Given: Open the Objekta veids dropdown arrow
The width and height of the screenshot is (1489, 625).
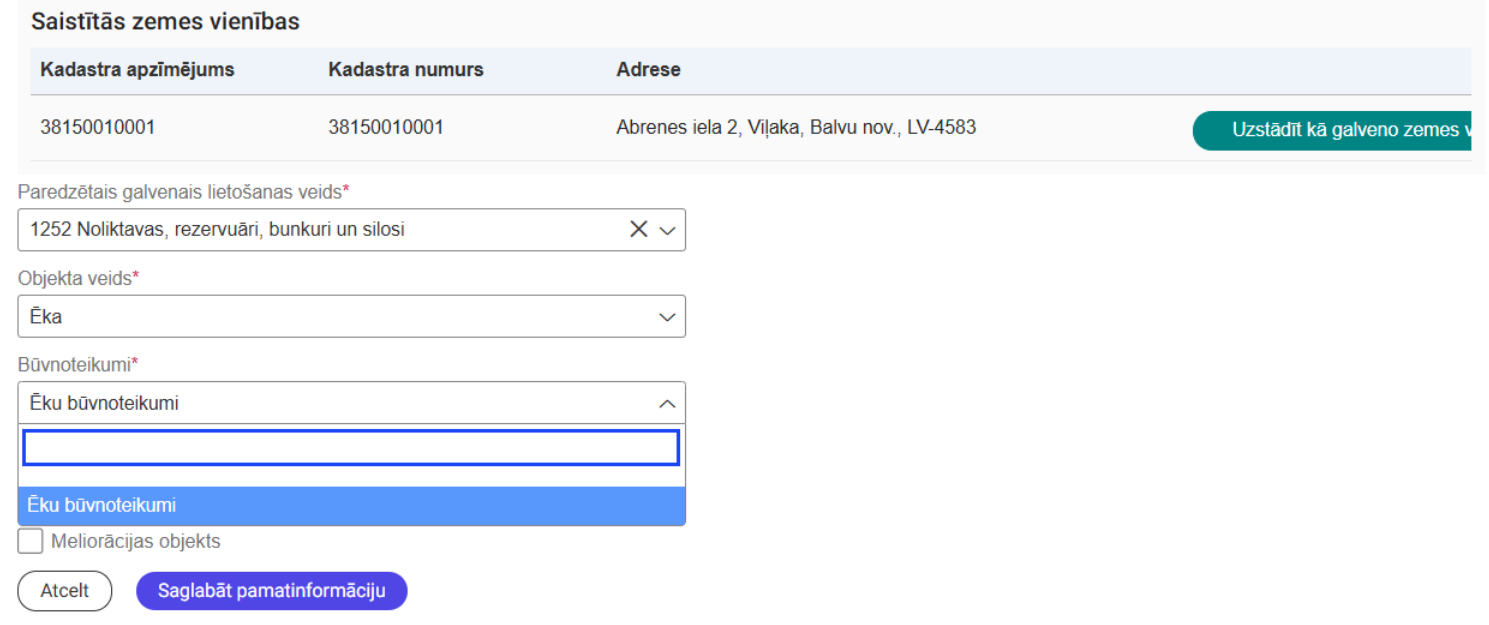Looking at the screenshot, I should 667,317.
